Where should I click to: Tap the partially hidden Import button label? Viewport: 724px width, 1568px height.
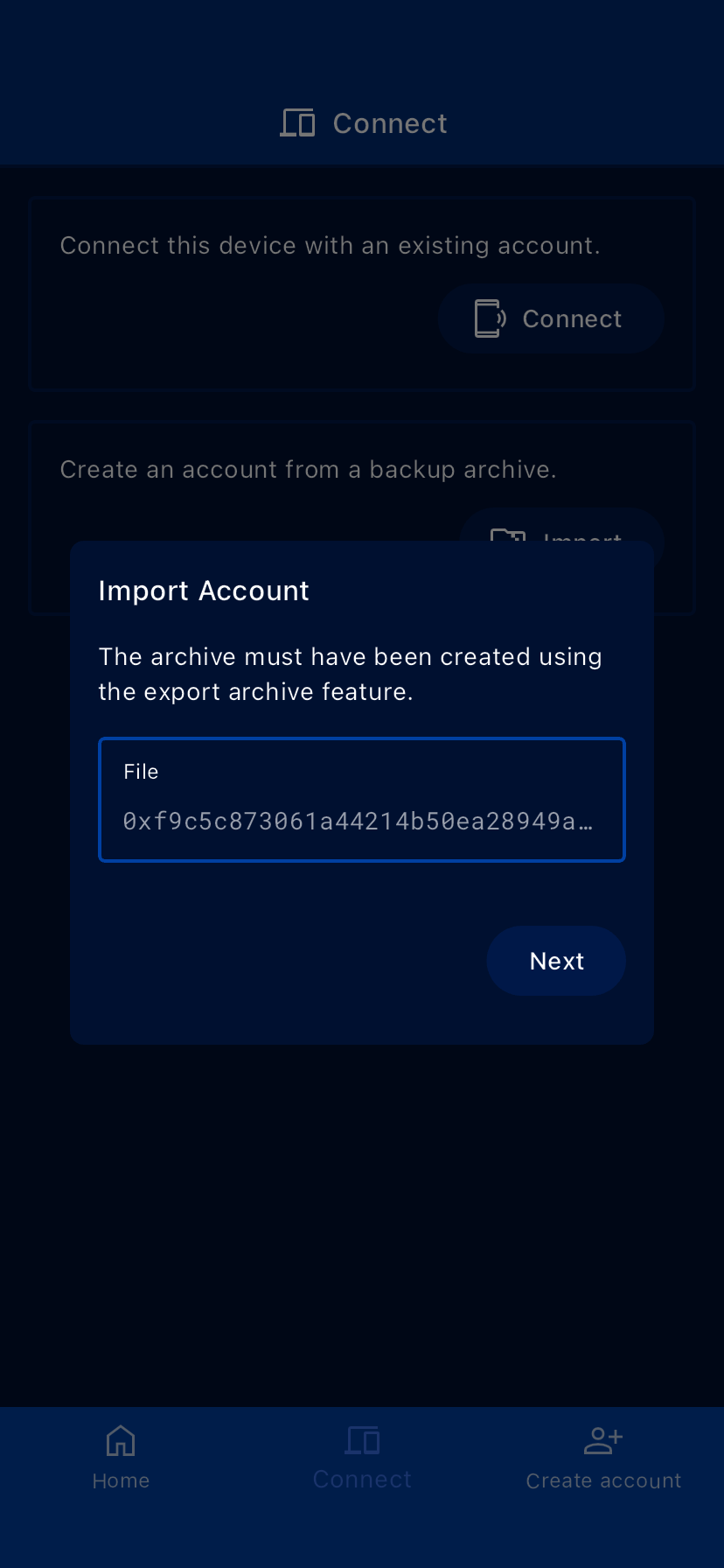point(582,535)
